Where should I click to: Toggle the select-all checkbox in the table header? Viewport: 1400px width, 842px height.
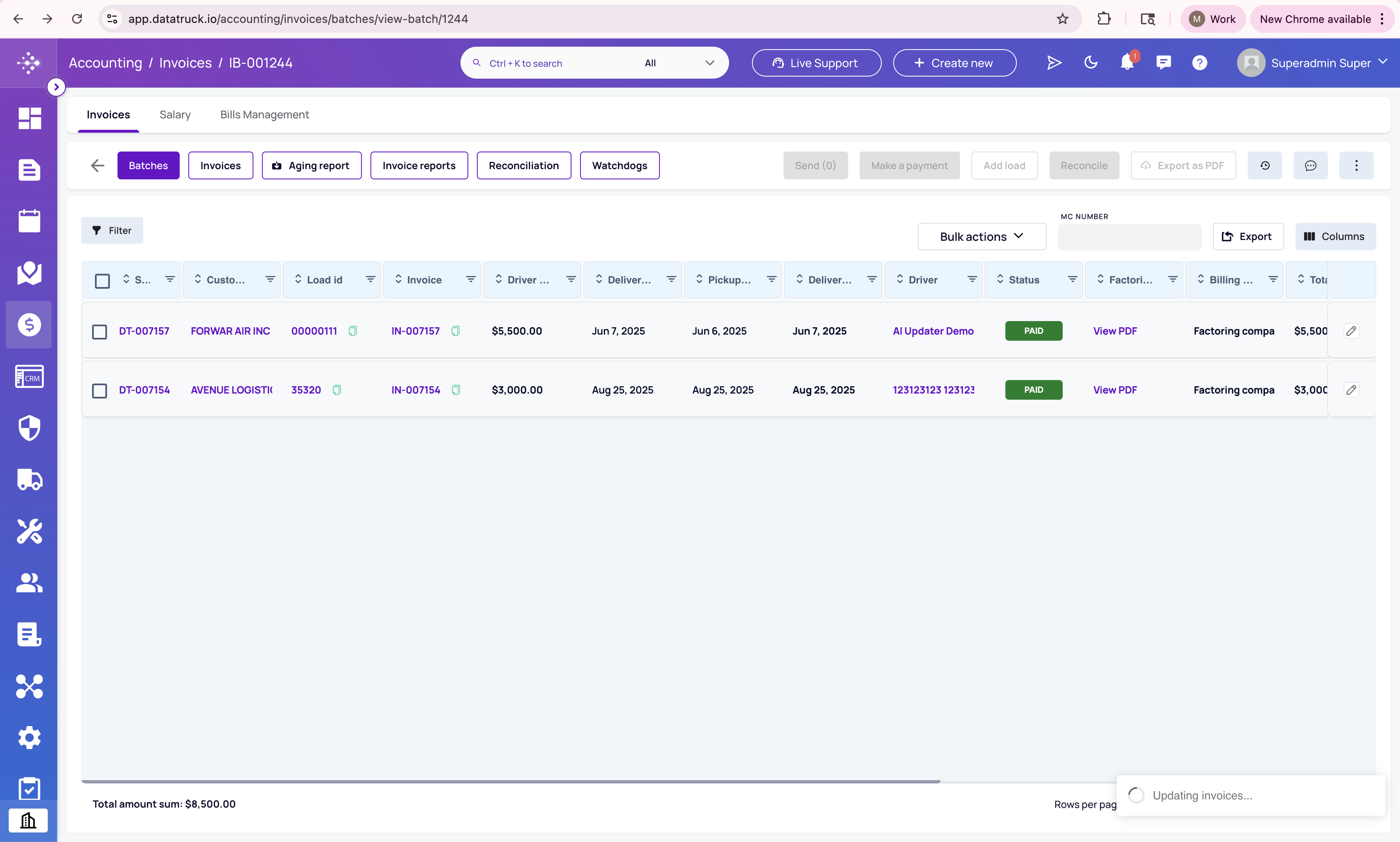(102, 281)
